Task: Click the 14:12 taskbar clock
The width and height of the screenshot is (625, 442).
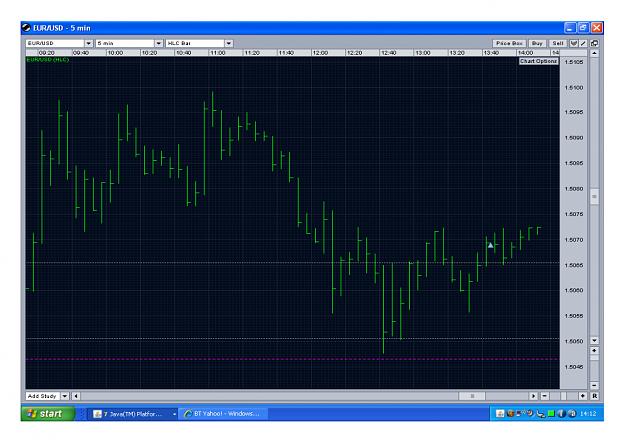Action: 588,414
